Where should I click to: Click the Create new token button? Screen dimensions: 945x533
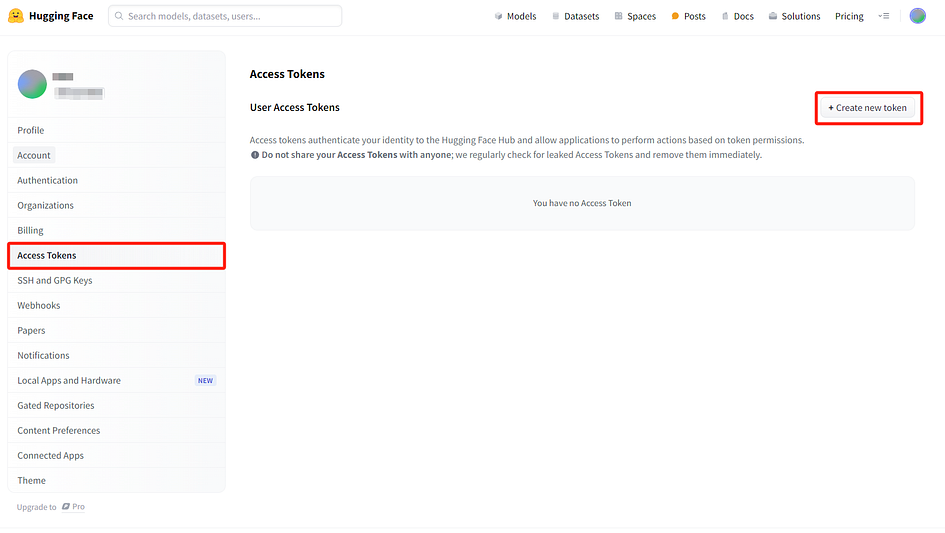(x=867, y=108)
